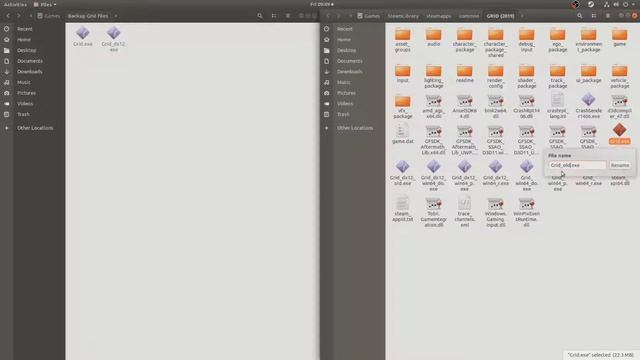Click the file name field in rename popup

[x=577, y=165]
